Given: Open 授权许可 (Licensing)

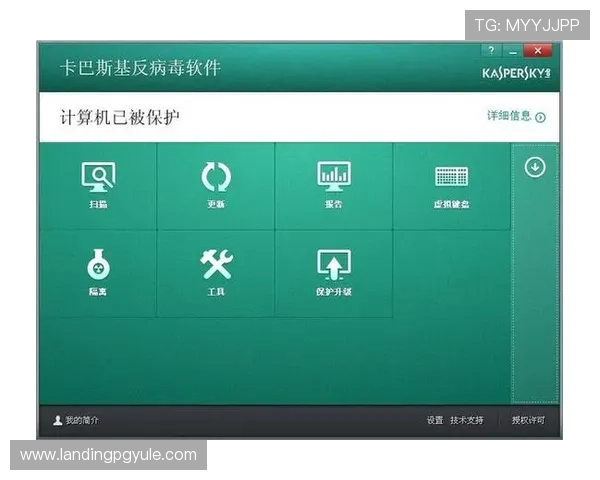Looking at the screenshot, I should [528, 420].
